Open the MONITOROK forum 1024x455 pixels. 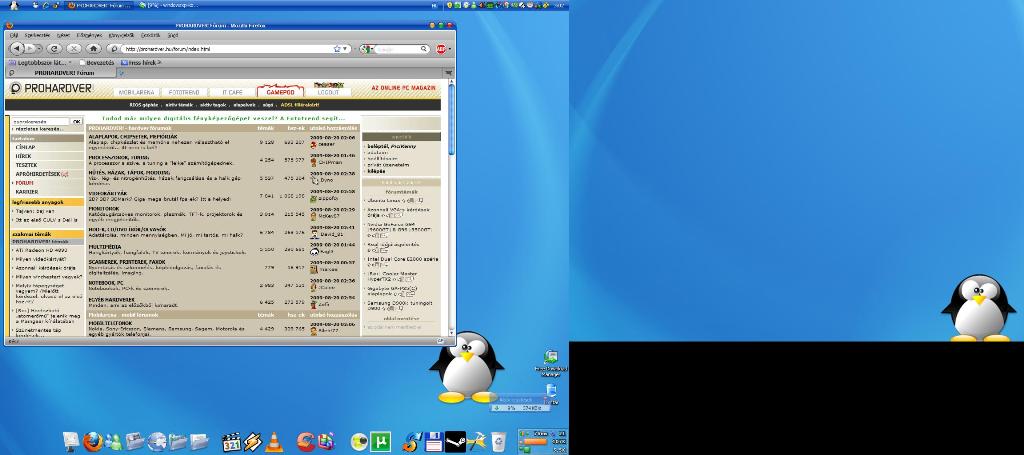(103, 209)
